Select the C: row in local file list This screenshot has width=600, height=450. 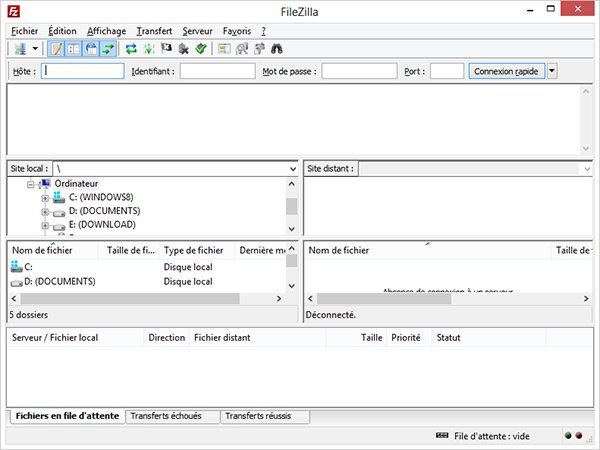click(x=147, y=267)
